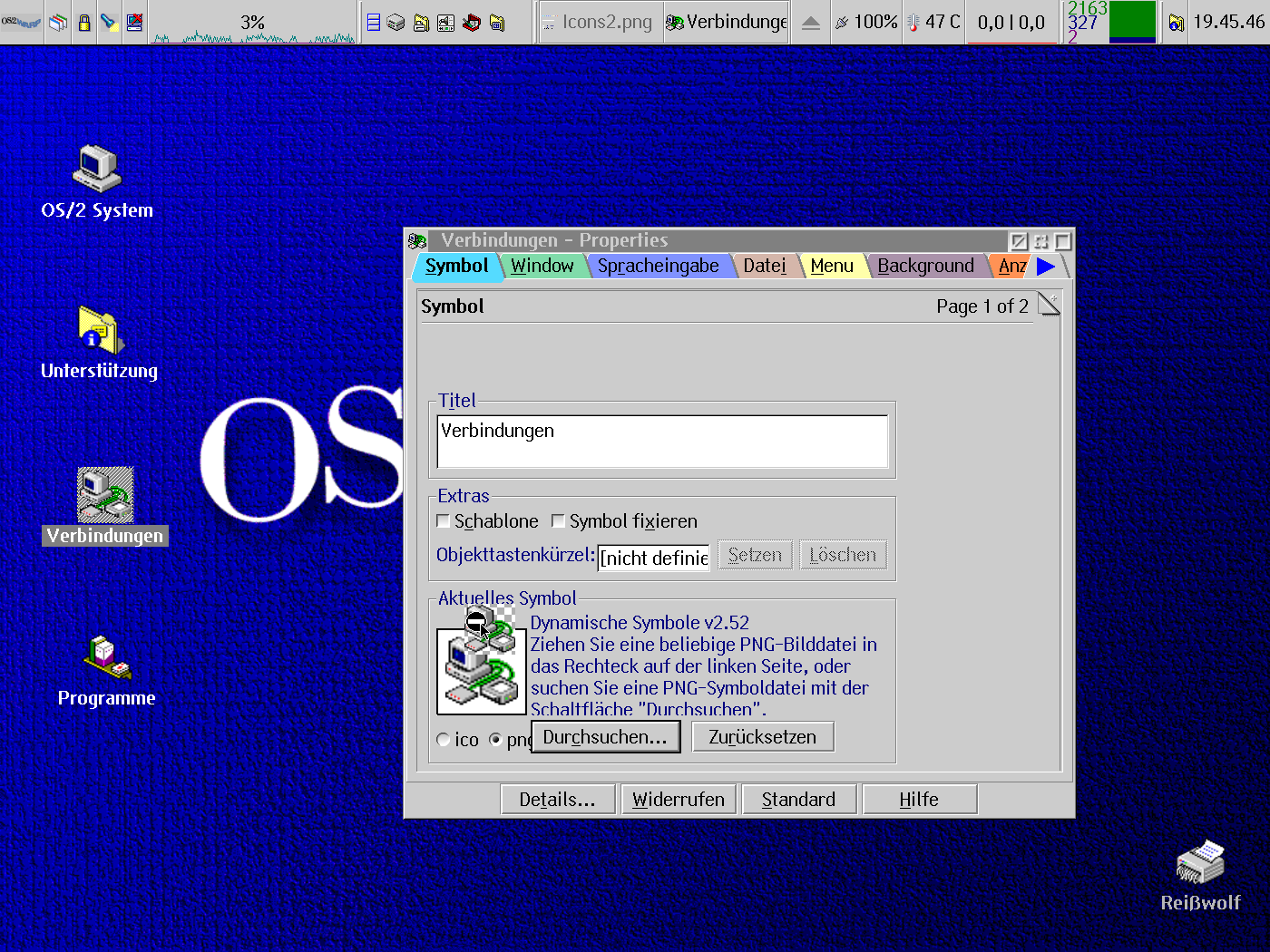Click the Dynamische Symbole v2.52 text
Image resolution: width=1270 pixels, height=952 pixels.
coord(640,623)
